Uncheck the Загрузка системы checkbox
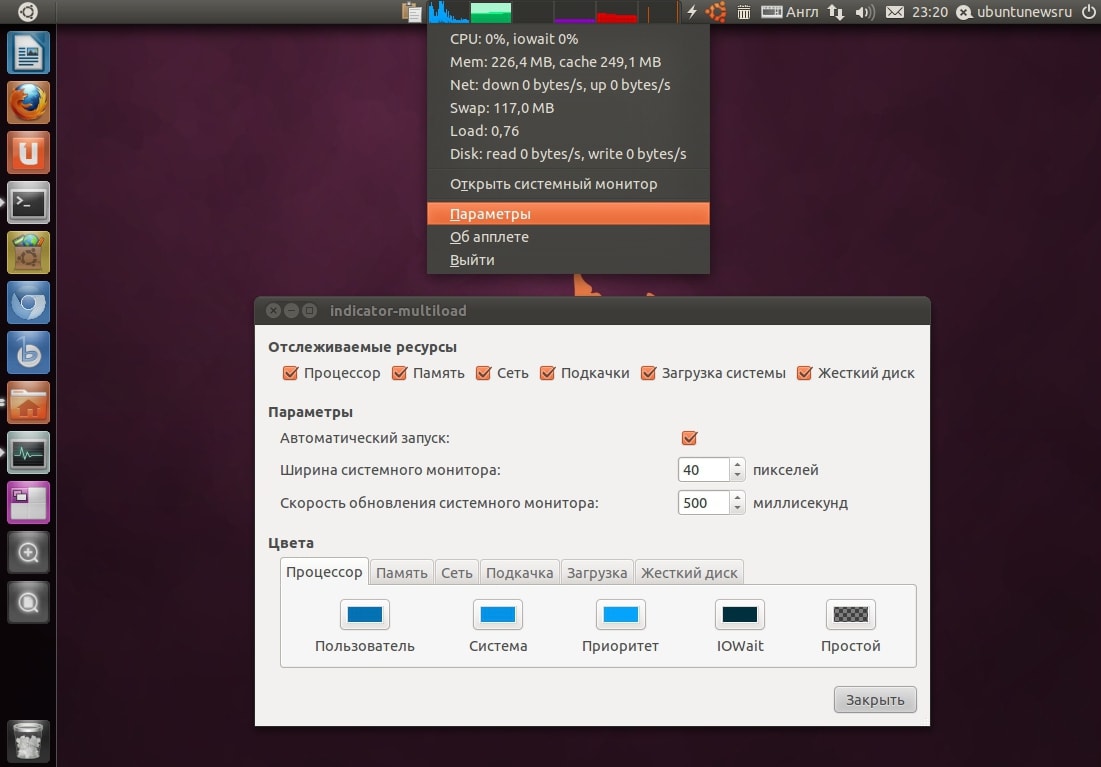The height and width of the screenshot is (767, 1101). (x=648, y=373)
